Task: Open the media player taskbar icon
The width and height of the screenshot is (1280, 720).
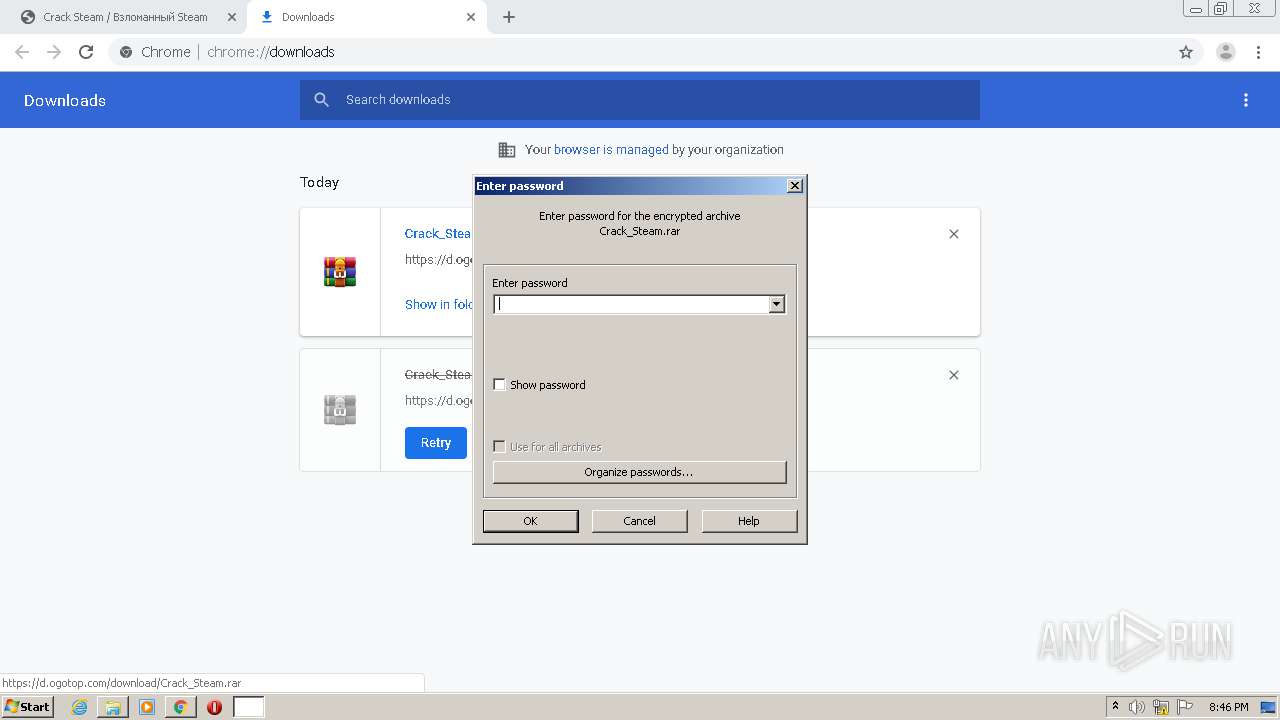Action: 147,707
